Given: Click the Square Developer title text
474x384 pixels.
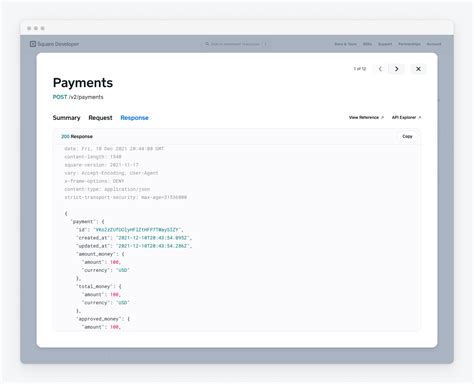Looking at the screenshot, I should click(x=58, y=44).
